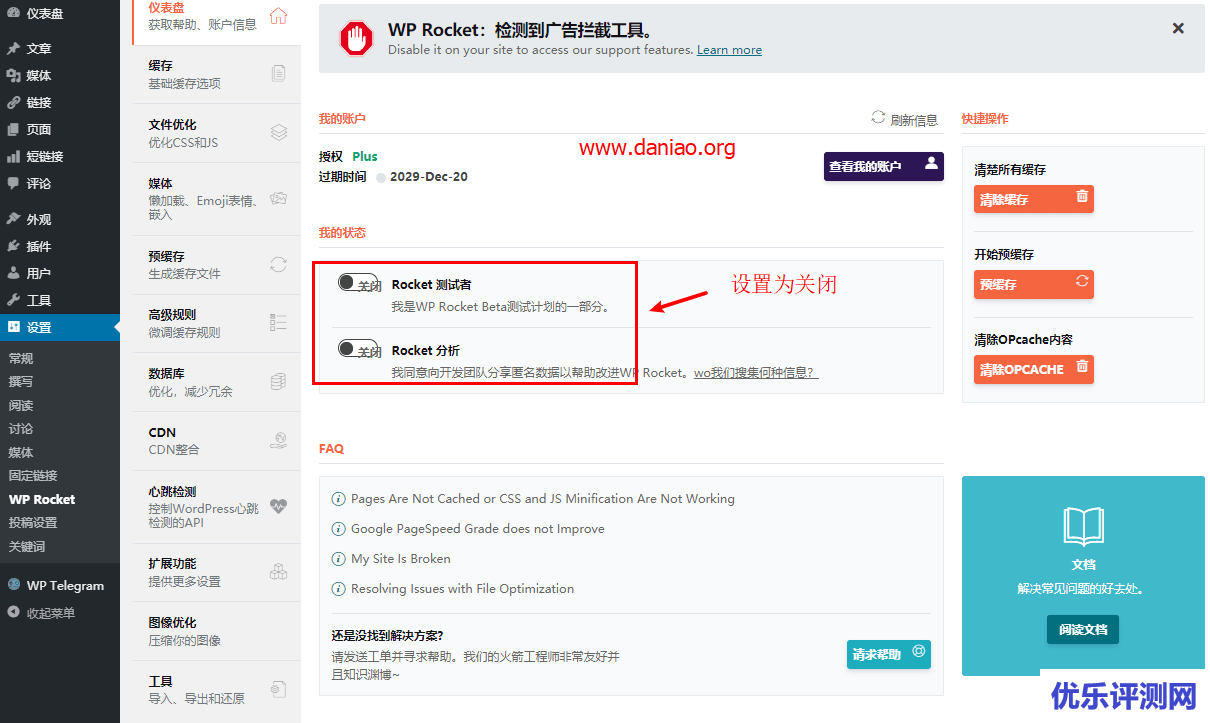Click the layers icon in 文件优化 tab
This screenshot has height=723, width=1210.
pos(279,132)
